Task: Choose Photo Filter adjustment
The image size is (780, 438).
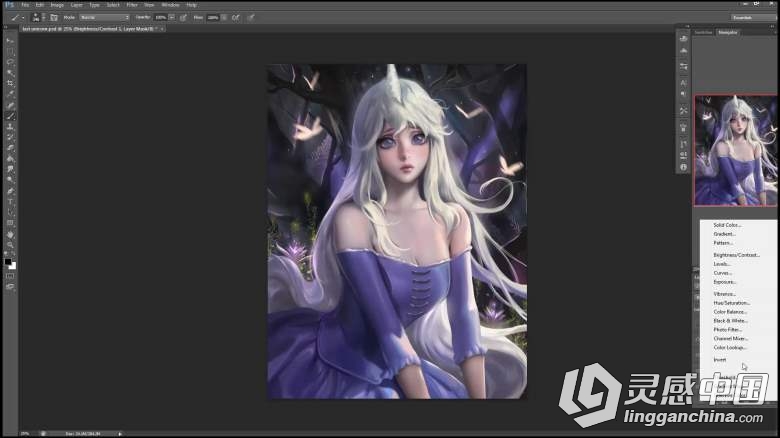Action: coord(727,329)
